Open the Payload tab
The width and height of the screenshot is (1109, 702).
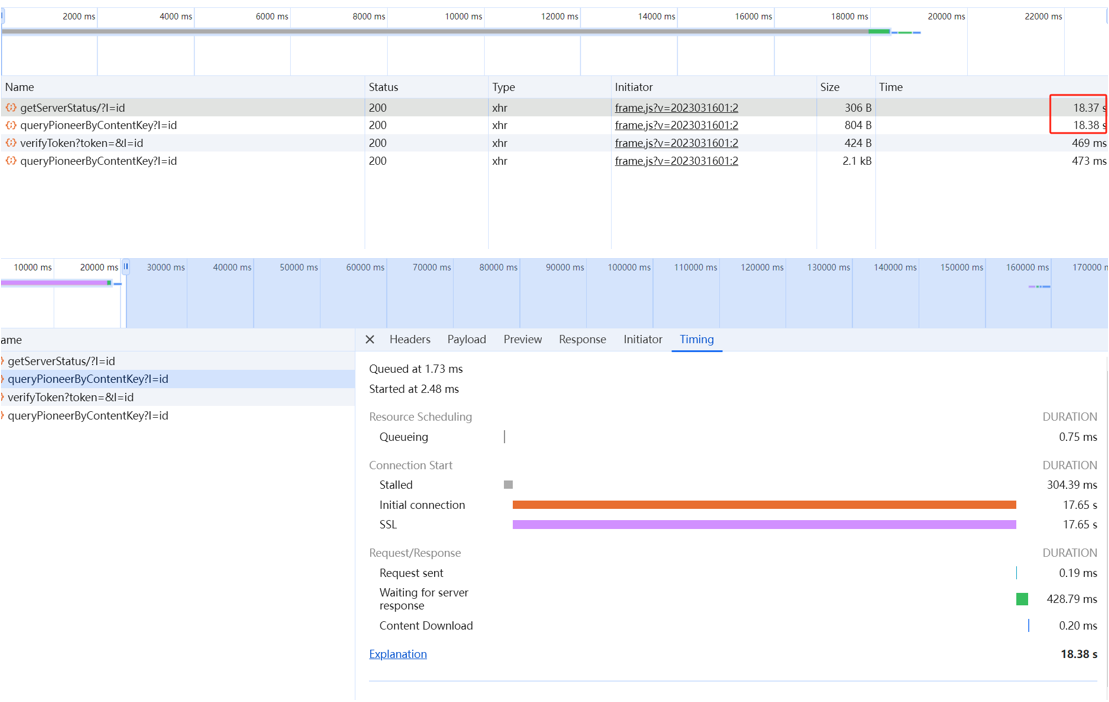click(467, 339)
